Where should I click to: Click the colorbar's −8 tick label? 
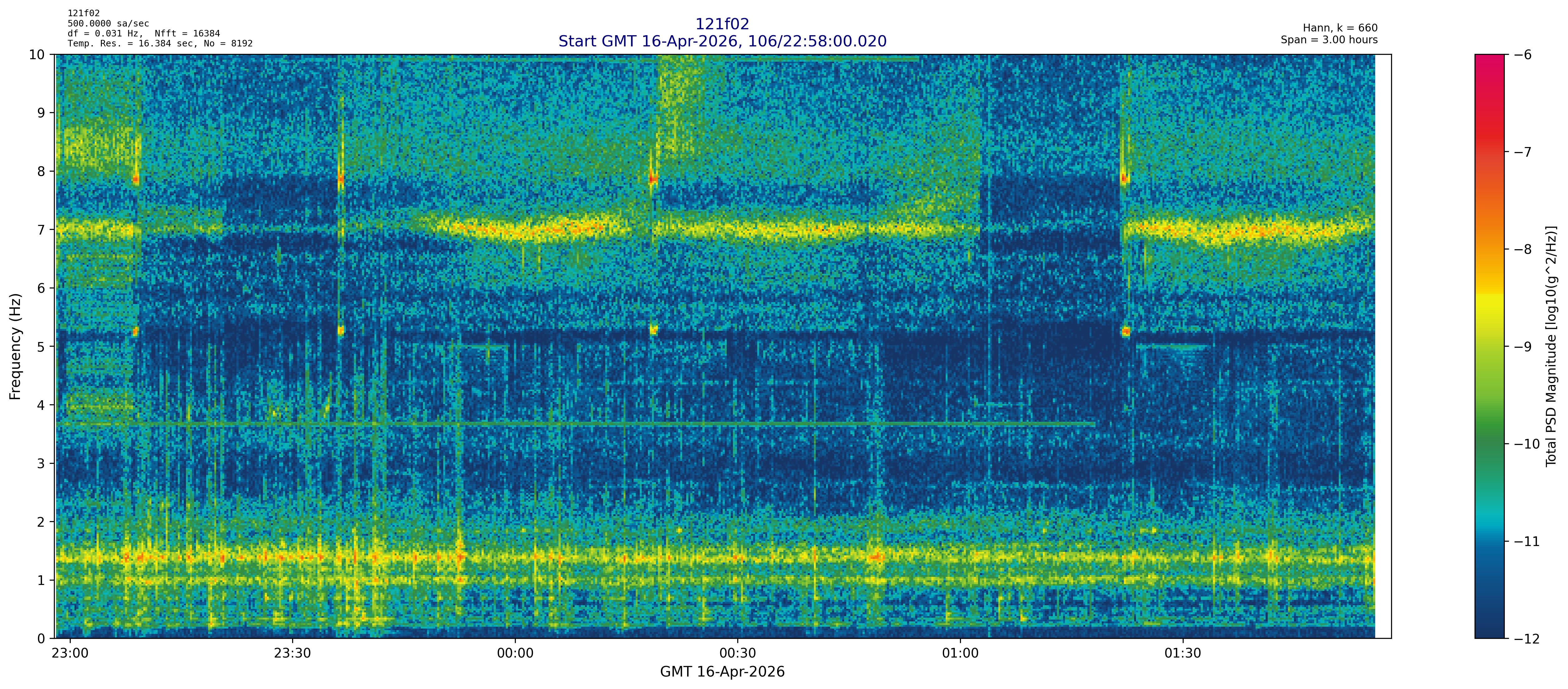(x=1522, y=249)
